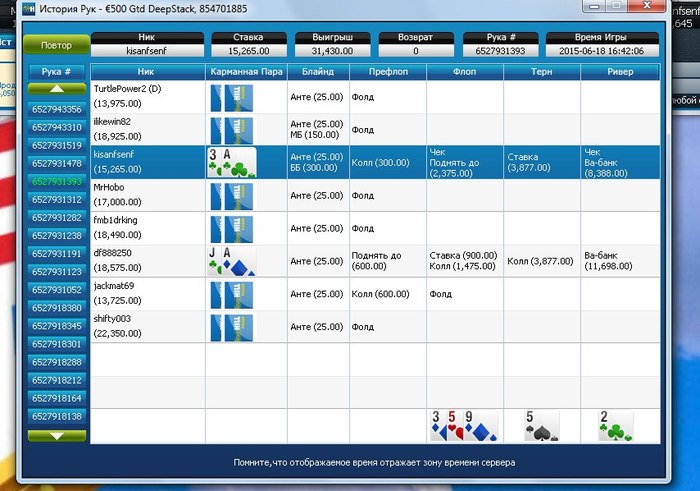
Task: Click shifty003 player name
Action: point(112,319)
